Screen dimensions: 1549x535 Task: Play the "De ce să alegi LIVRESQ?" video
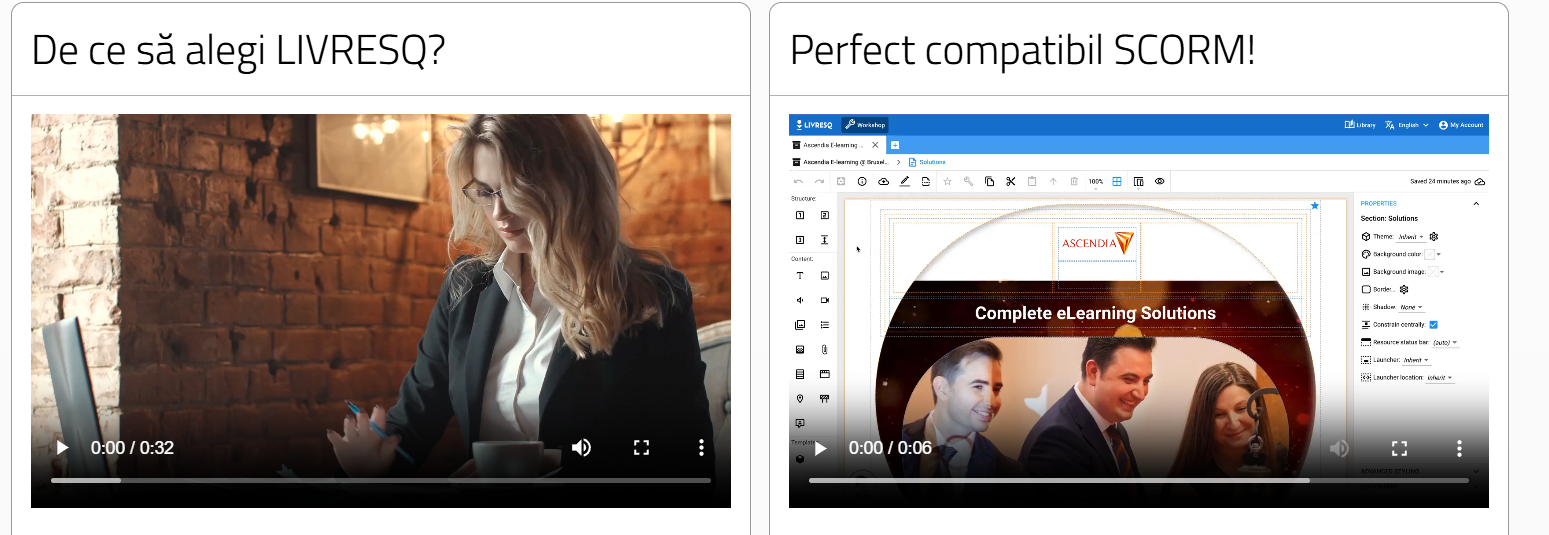pyautogui.click(x=62, y=448)
